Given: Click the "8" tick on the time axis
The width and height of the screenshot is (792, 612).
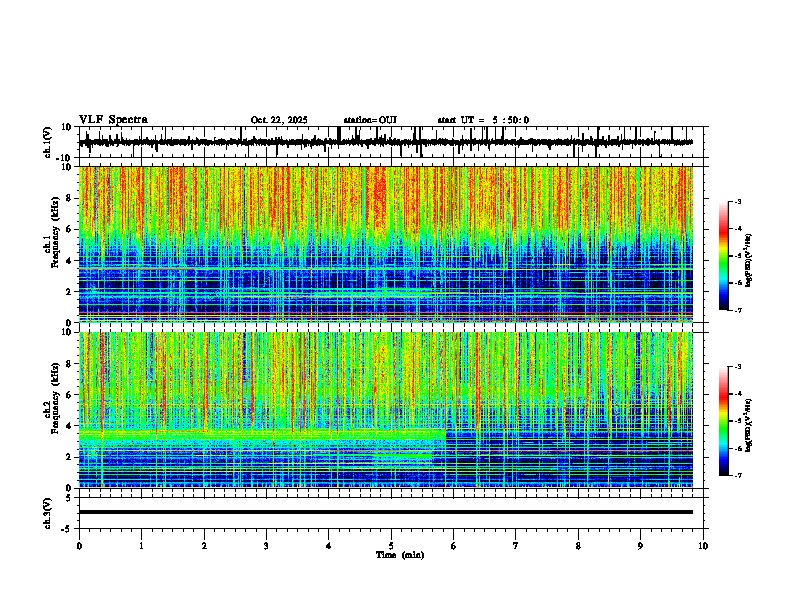Looking at the screenshot, I should [x=578, y=546].
